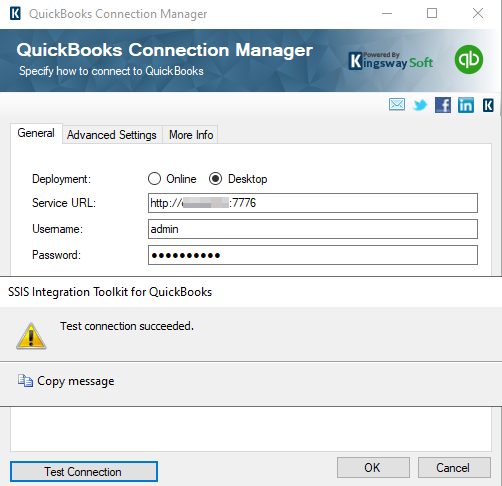Click the 'Service URL:' label
Viewport: 502px width, 486px height.
tap(64, 203)
